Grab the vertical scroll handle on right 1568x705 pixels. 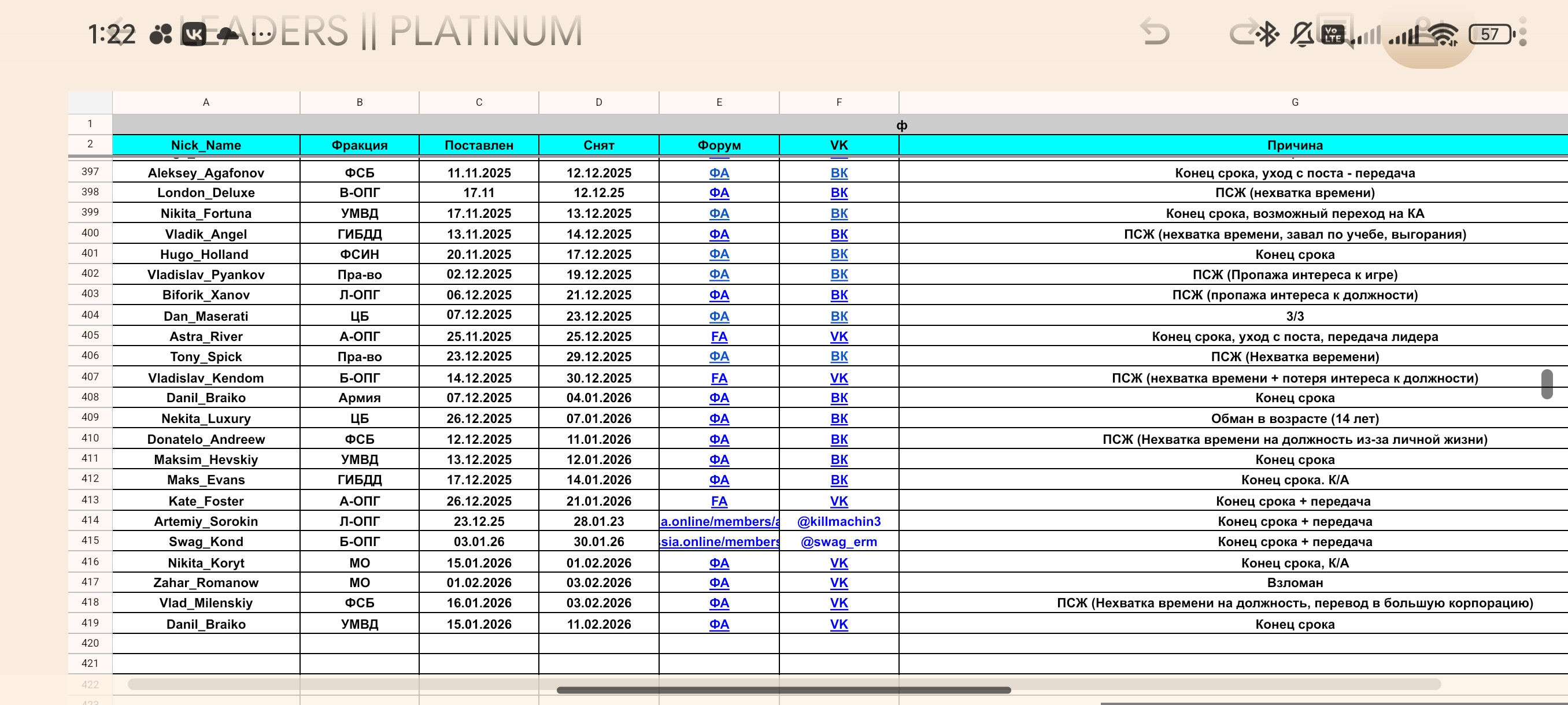tap(1547, 384)
